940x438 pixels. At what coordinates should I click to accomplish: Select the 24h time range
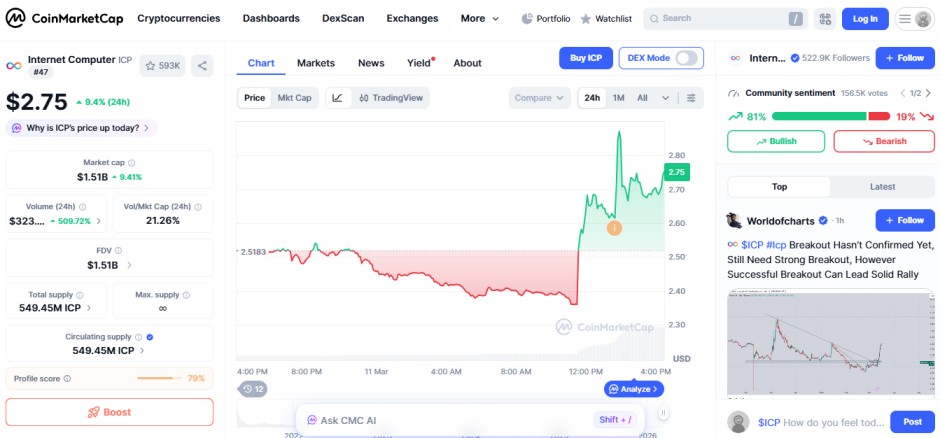click(592, 98)
